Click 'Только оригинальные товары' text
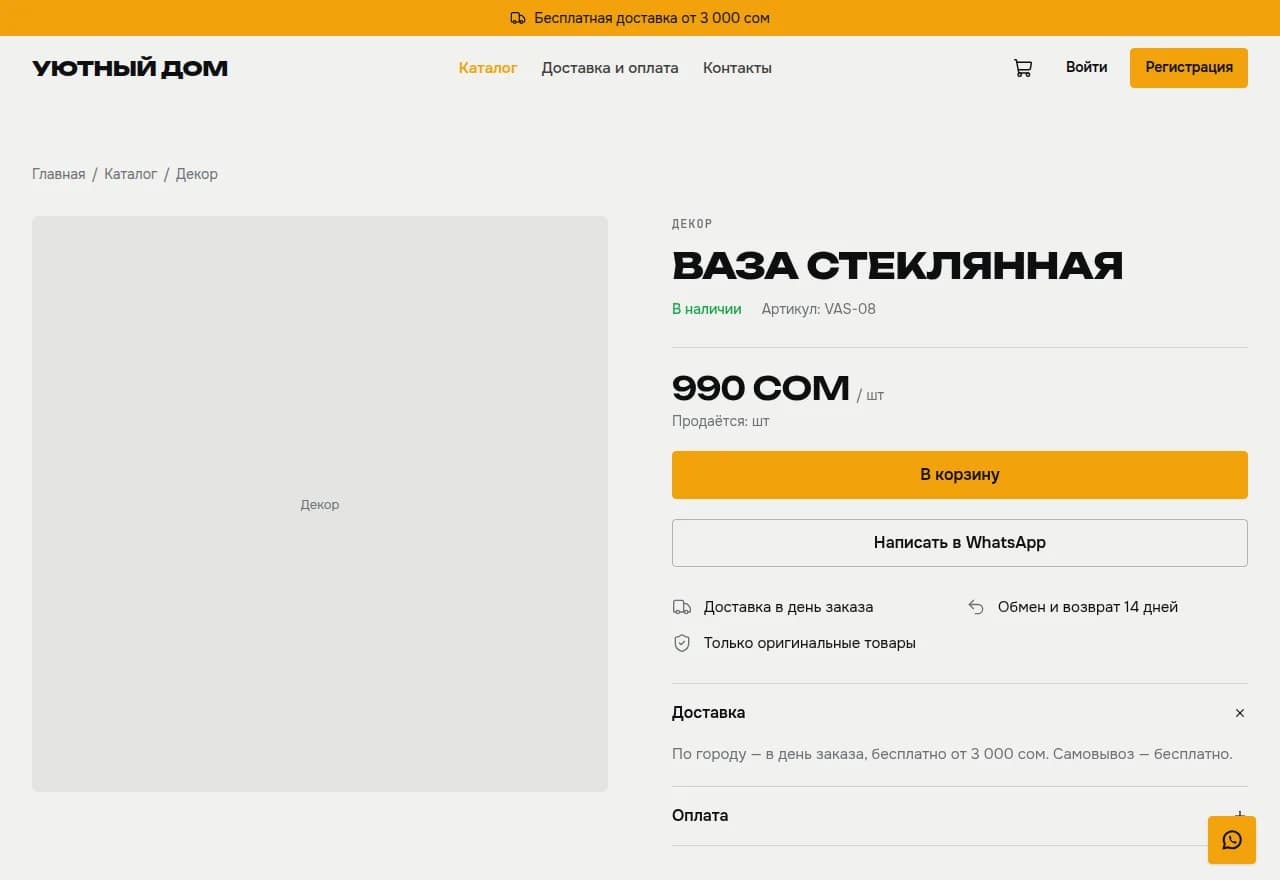 click(810, 643)
